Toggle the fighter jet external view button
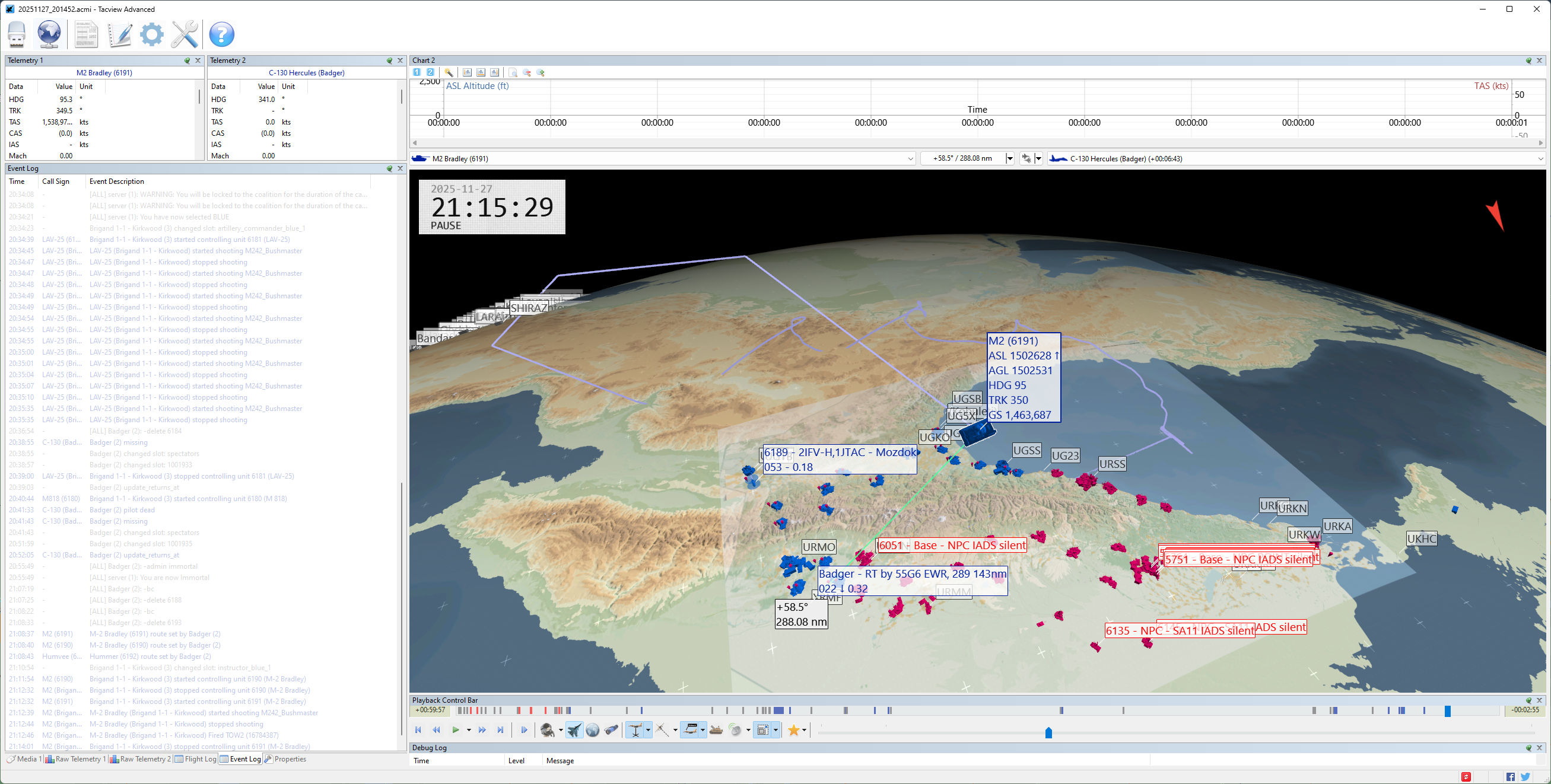Image resolution: width=1551 pixels, height=784 pixels. (x=574, y=730)
